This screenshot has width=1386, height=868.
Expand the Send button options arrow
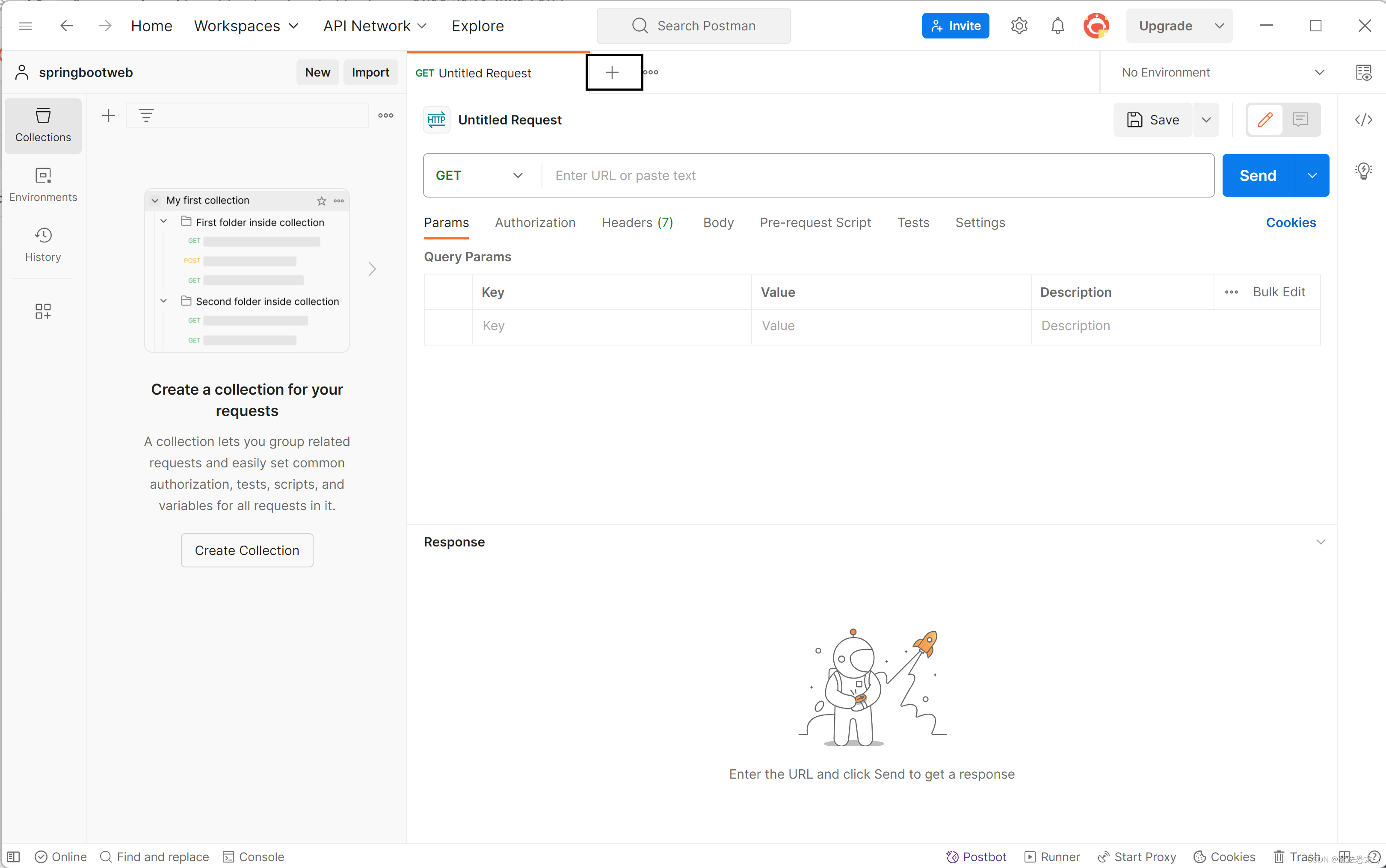point(1312,176)
